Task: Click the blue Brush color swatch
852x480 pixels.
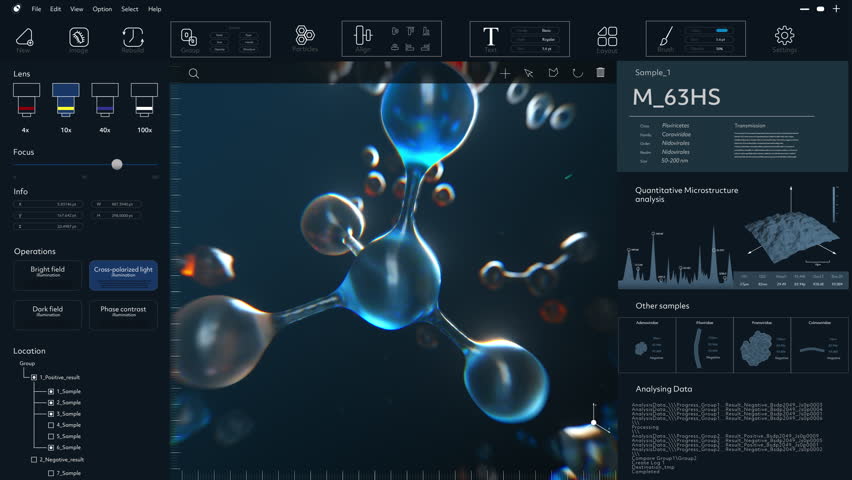Action: pyautogui.click(x=722, y=30)
